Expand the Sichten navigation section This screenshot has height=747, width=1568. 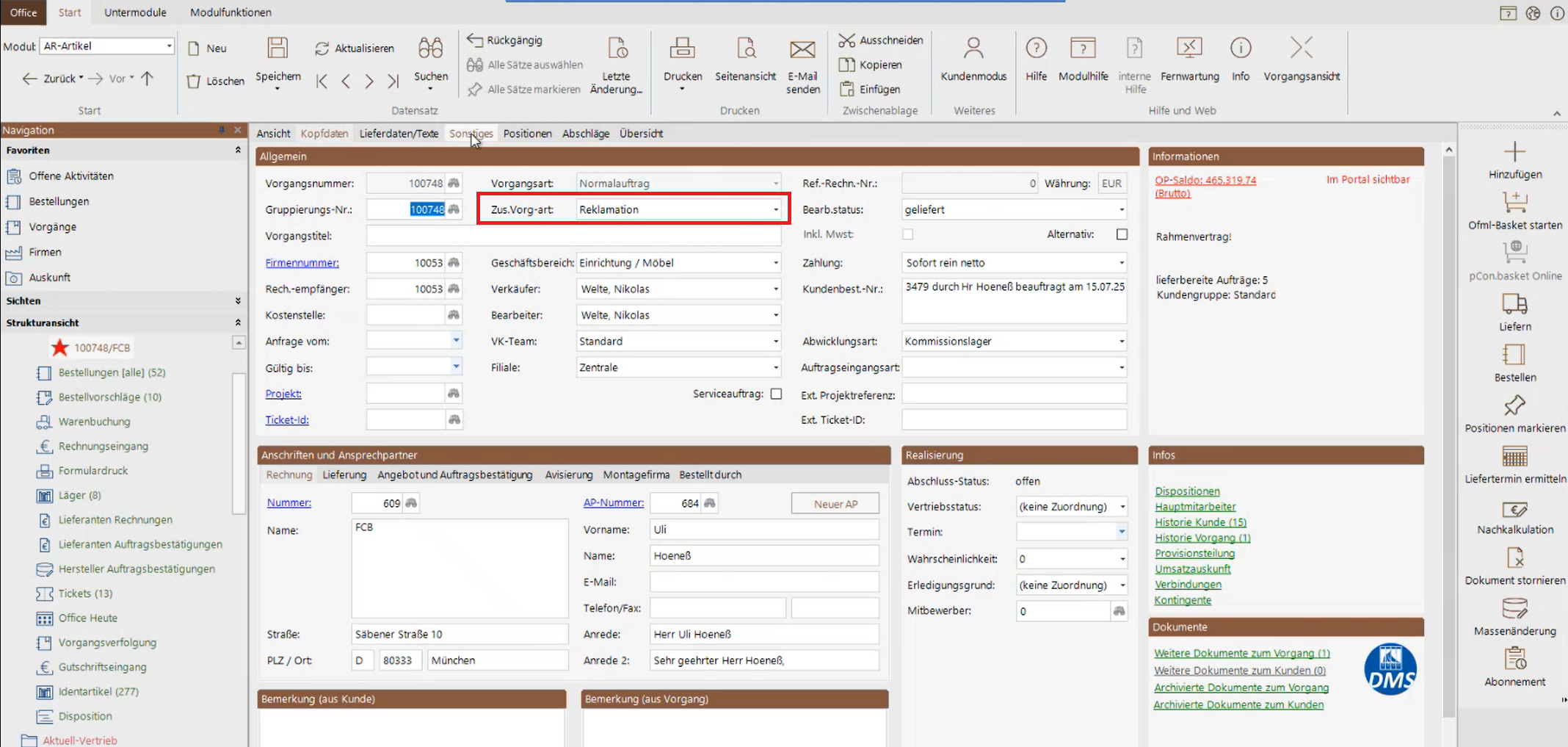click(x=237, y=301)
